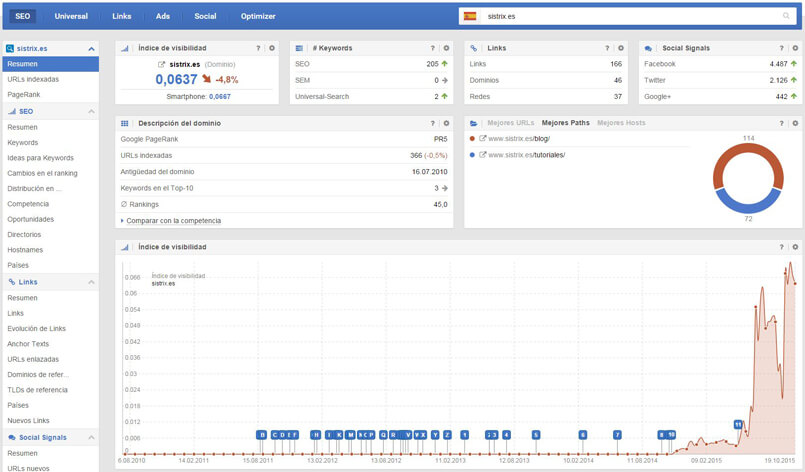Click the help icon in # Keywords panel
805x472 pixels.
point(433,48)
